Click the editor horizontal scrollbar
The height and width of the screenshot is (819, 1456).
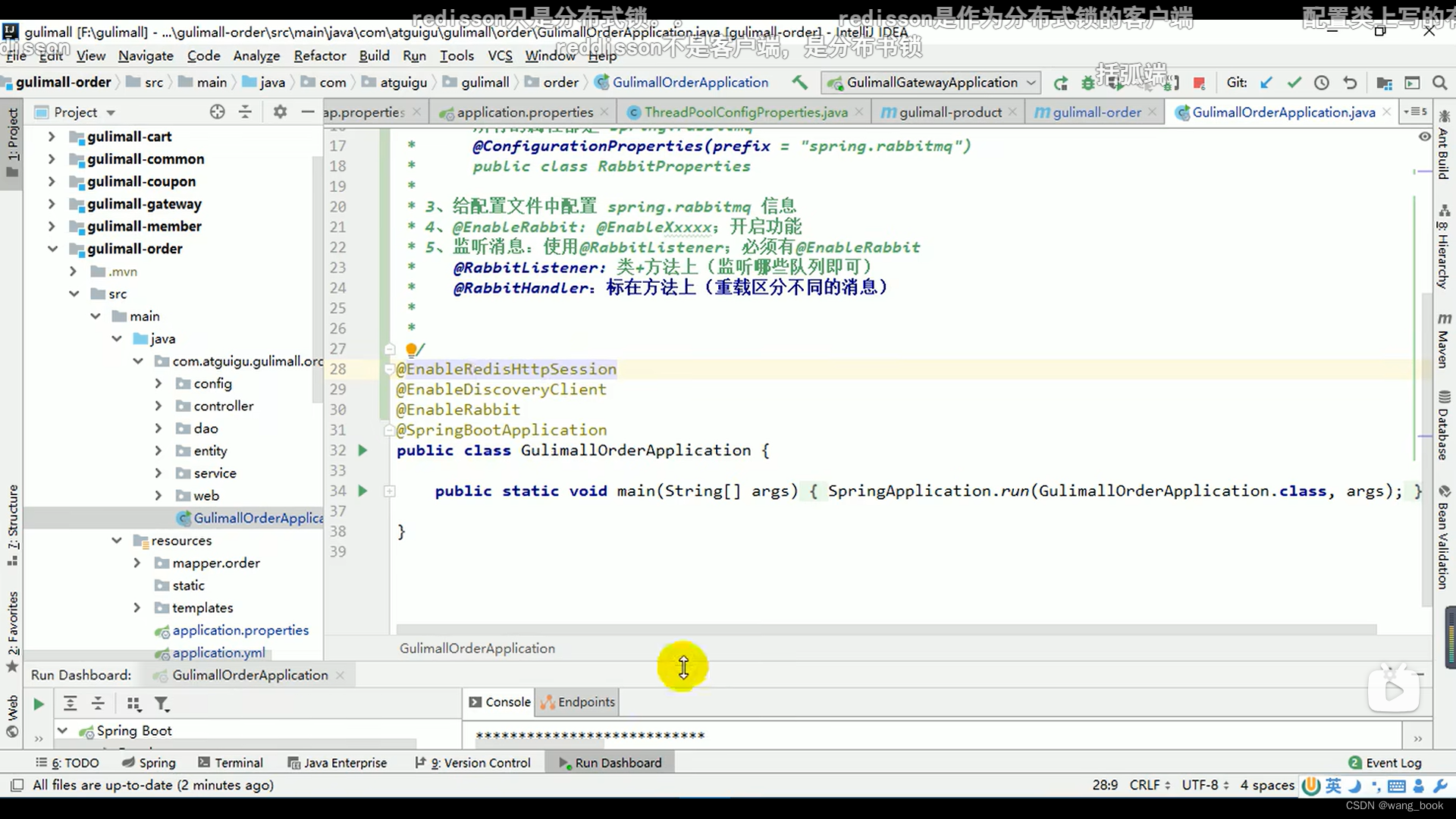click(x=886, y=630)
